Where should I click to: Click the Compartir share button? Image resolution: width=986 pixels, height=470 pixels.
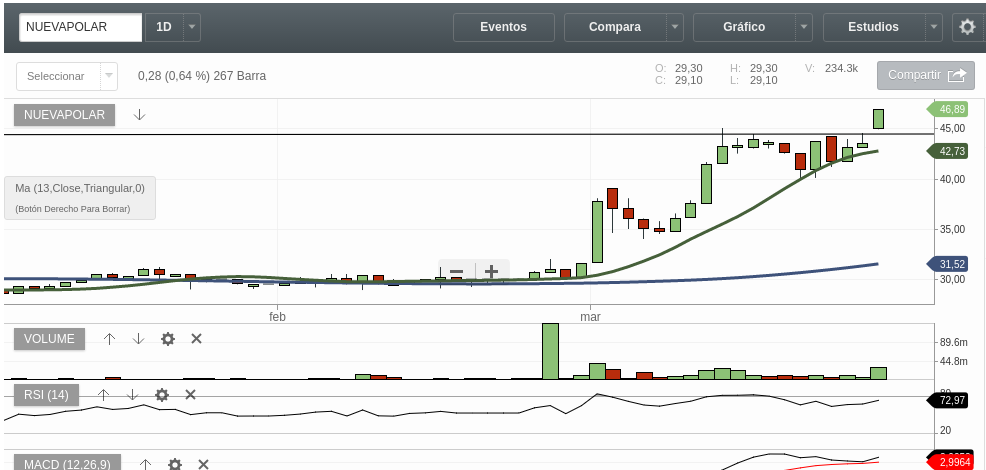925,75
